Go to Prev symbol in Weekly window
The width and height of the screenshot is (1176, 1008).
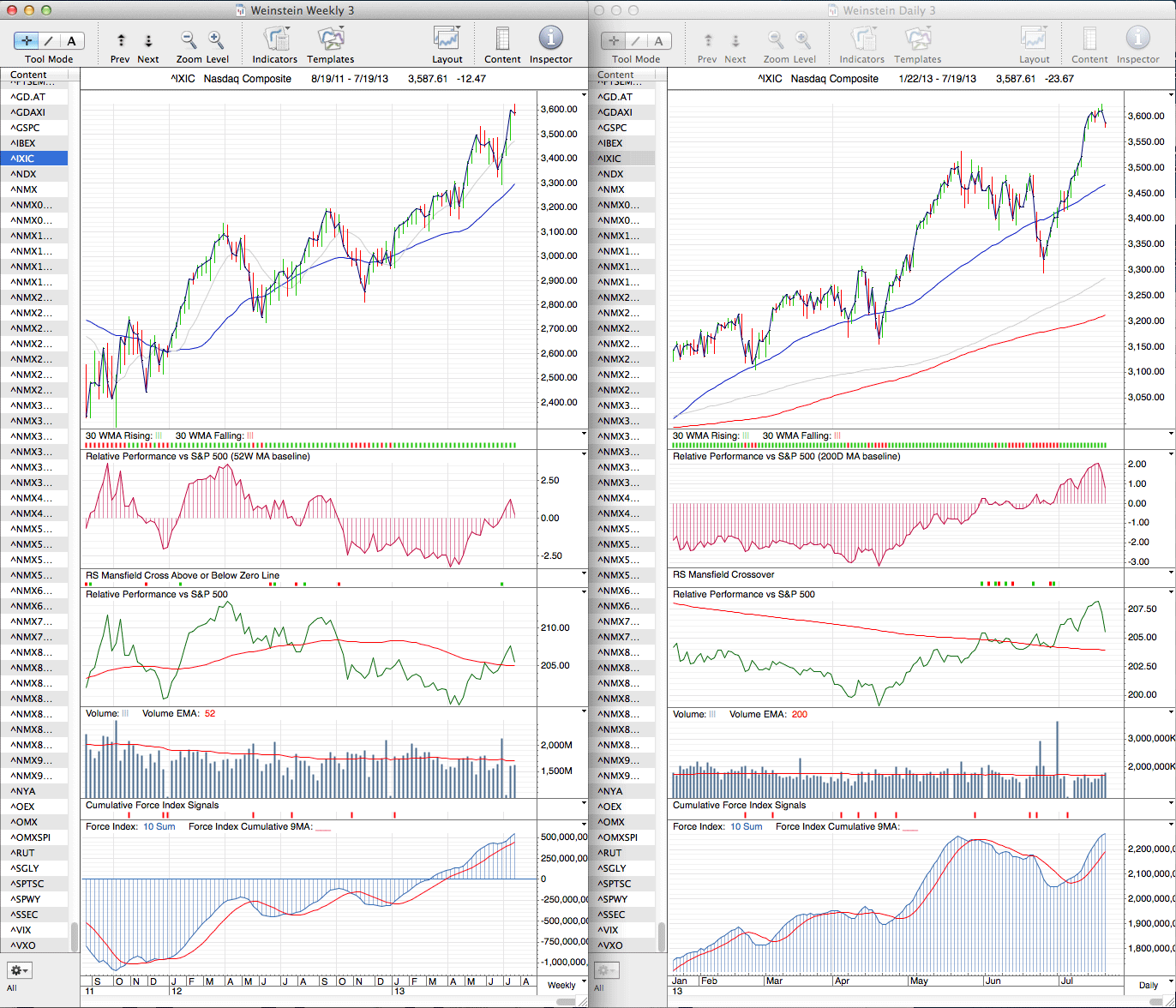tap(121, 40)
